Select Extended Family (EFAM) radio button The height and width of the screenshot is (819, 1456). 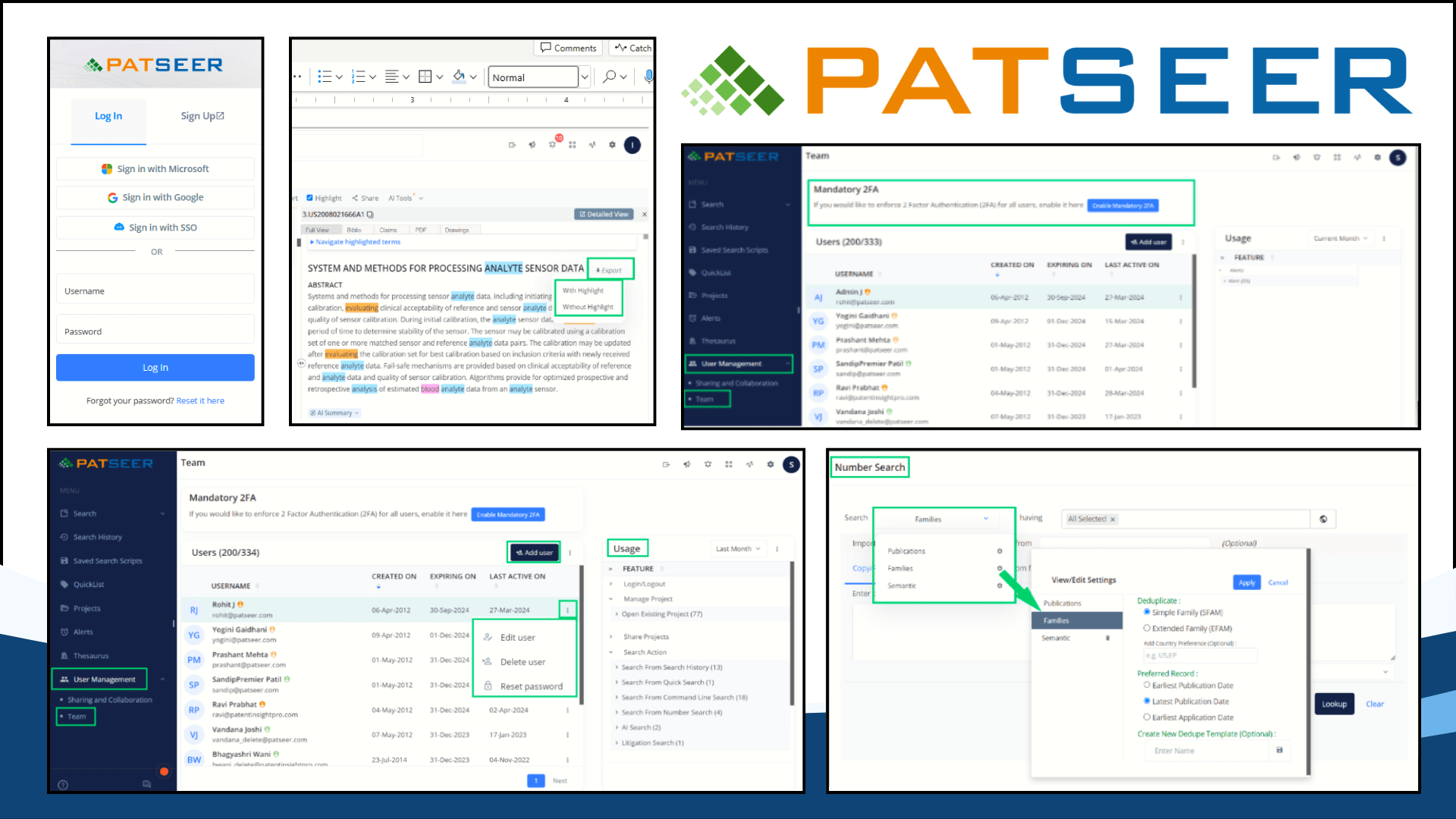tap(1147, 628)
